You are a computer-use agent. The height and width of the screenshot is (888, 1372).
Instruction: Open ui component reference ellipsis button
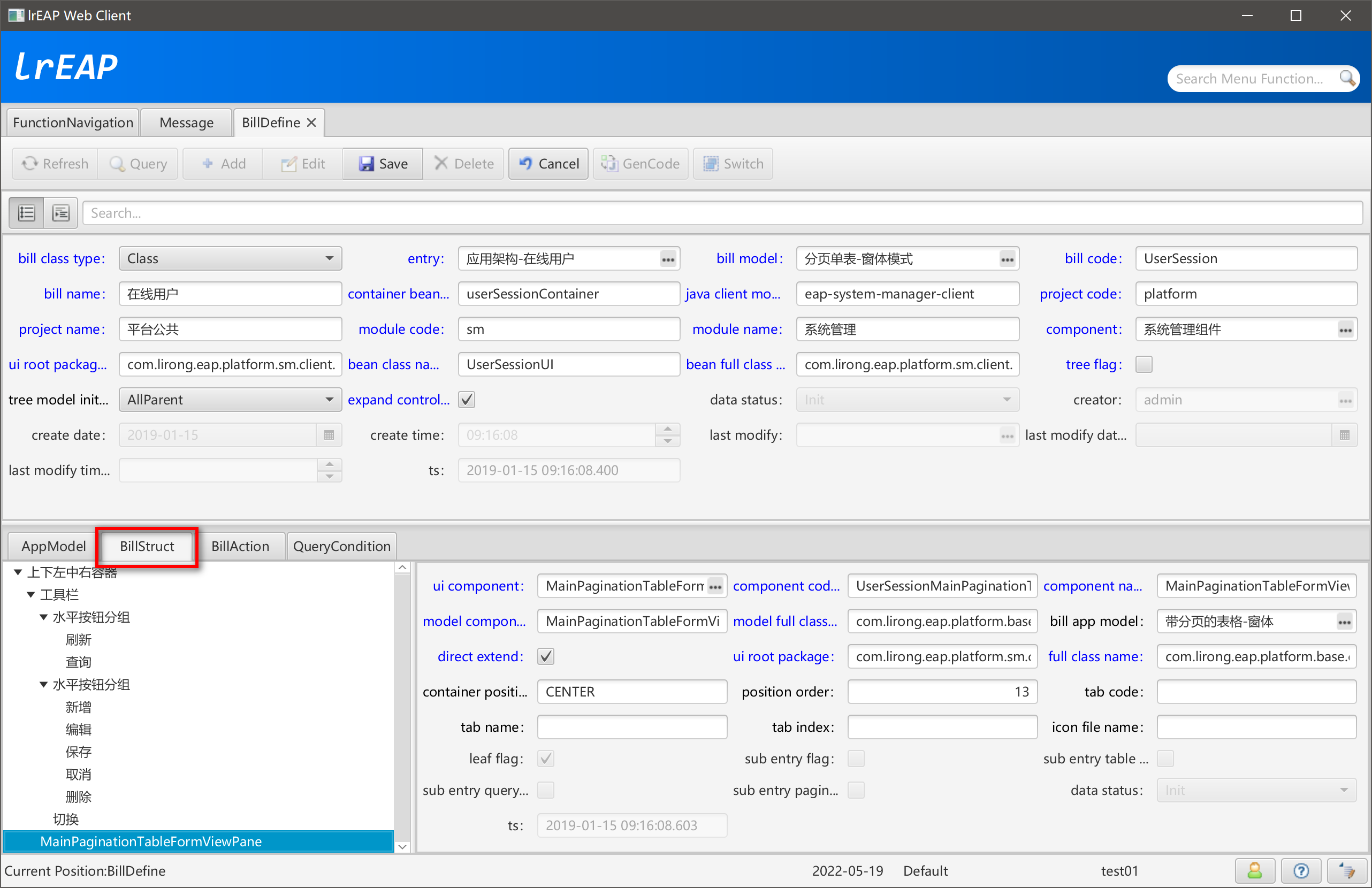point(715,587)
